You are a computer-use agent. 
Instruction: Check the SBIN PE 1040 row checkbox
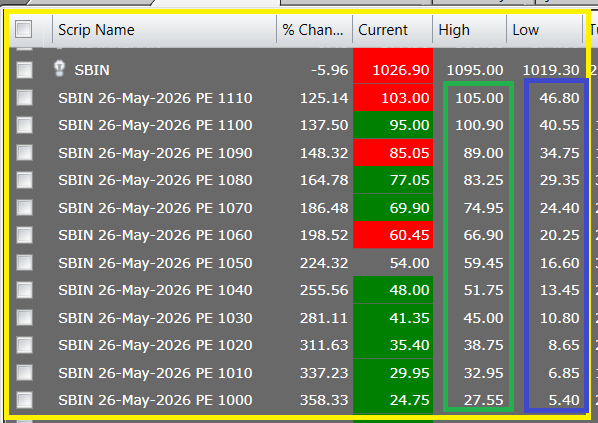coord(24,290)
